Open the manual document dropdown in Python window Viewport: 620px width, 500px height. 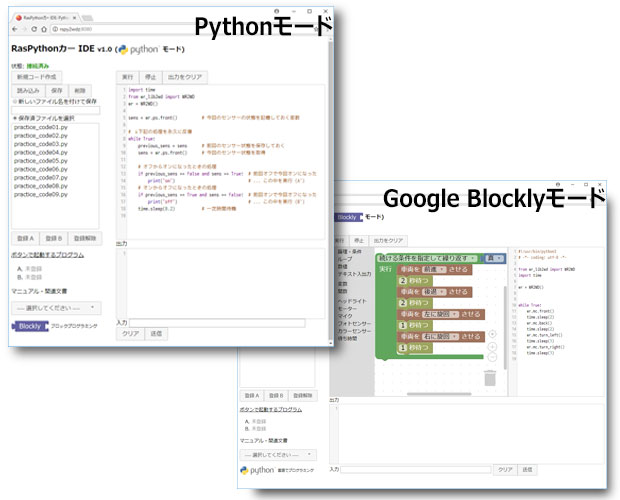pyautogui.click(x=56, y=308)
